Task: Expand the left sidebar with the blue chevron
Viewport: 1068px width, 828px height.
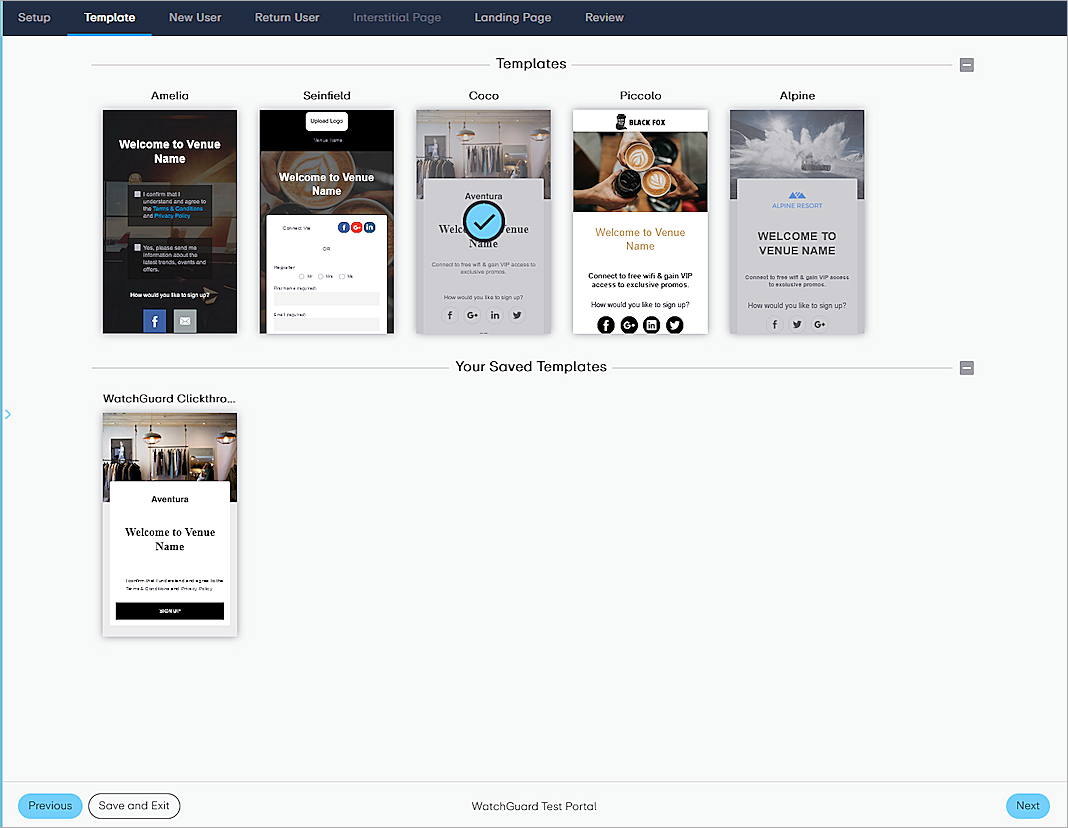Action: pos(7,413)
